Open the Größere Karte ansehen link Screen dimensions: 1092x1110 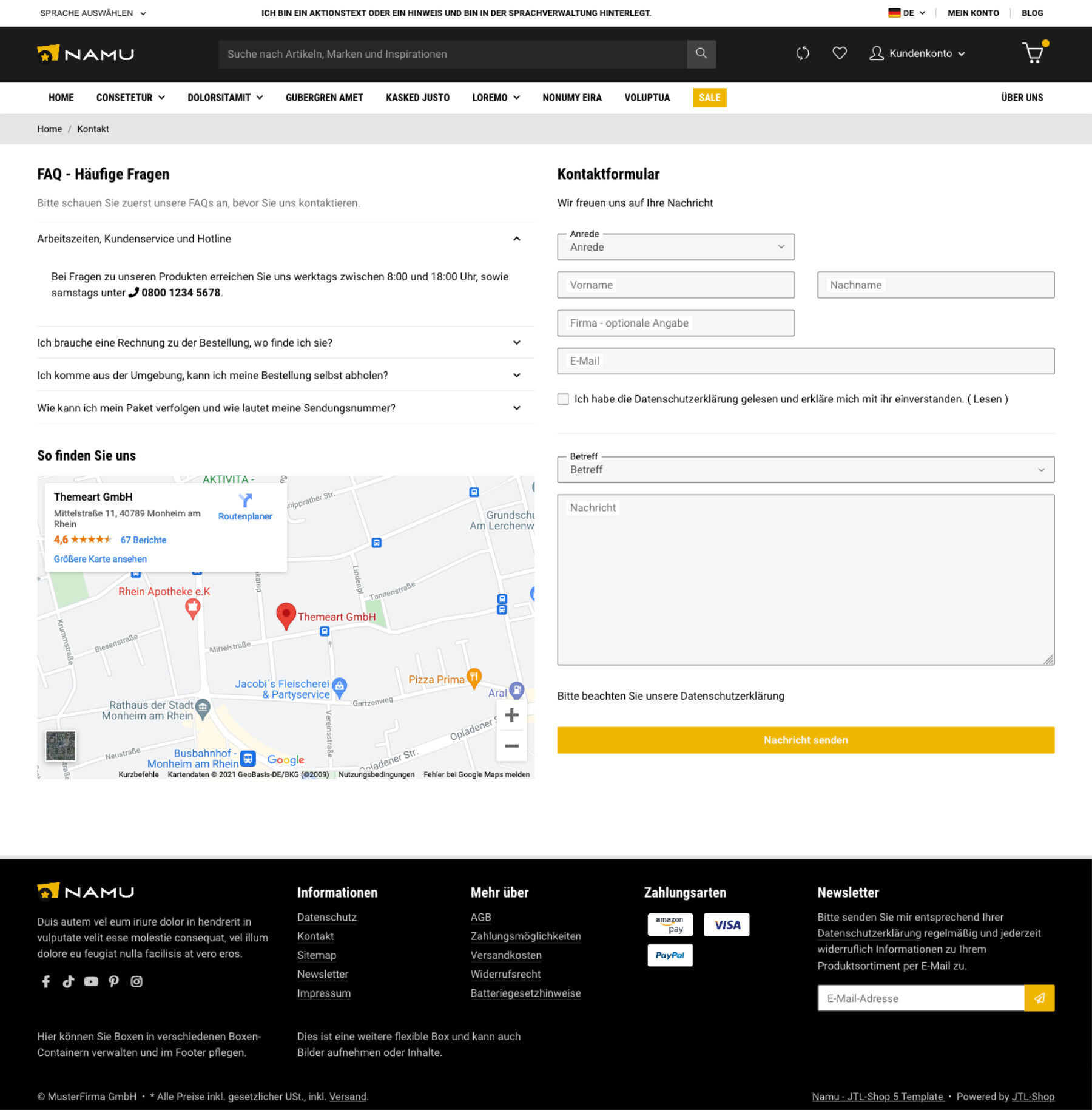click(x=99, y=558)
